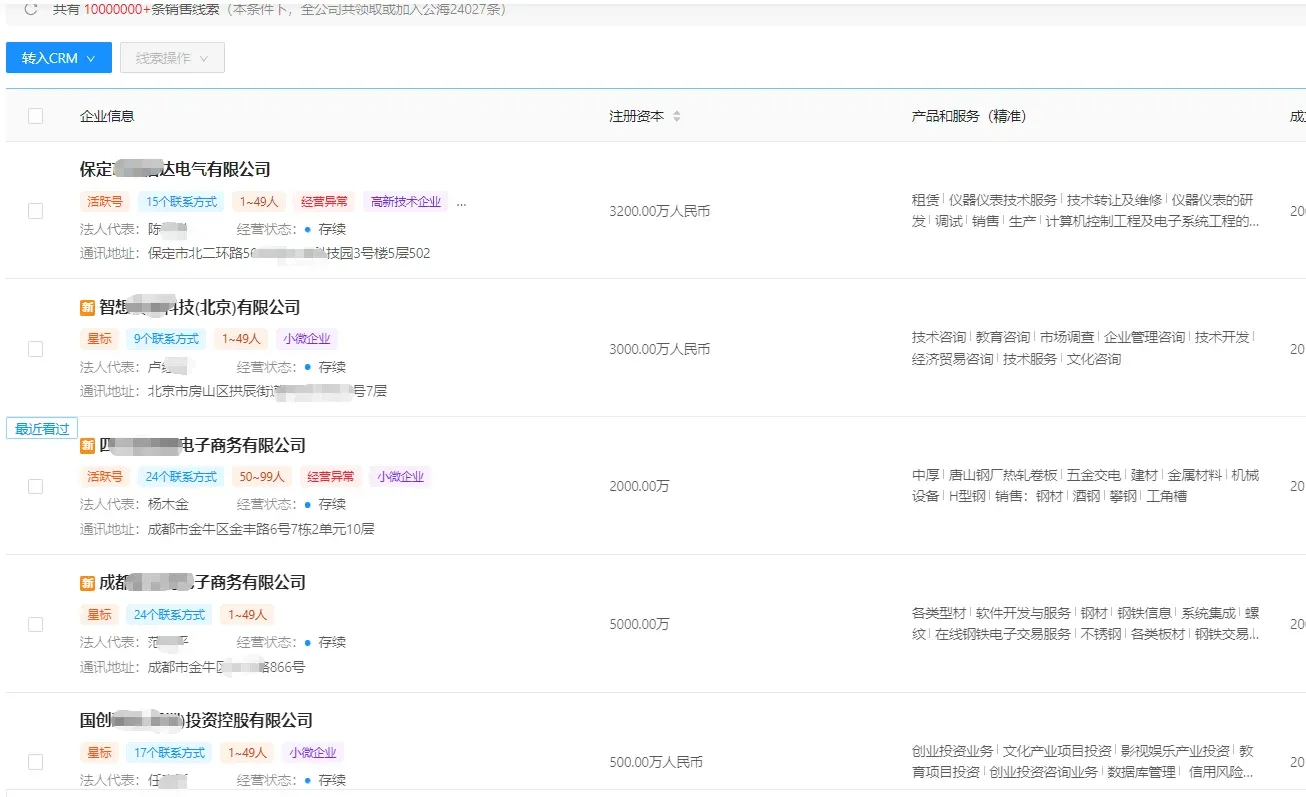Click the 新 badge beside the 成都 company name
The image size is (1306, 797).
tap(87, 583)
